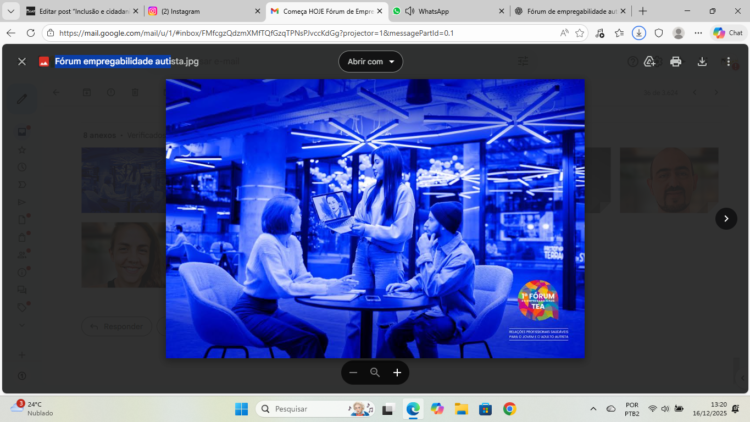Show hidden system tray icons chevron
The width and height of the screenshot is (750, 422).
[593, 408]
